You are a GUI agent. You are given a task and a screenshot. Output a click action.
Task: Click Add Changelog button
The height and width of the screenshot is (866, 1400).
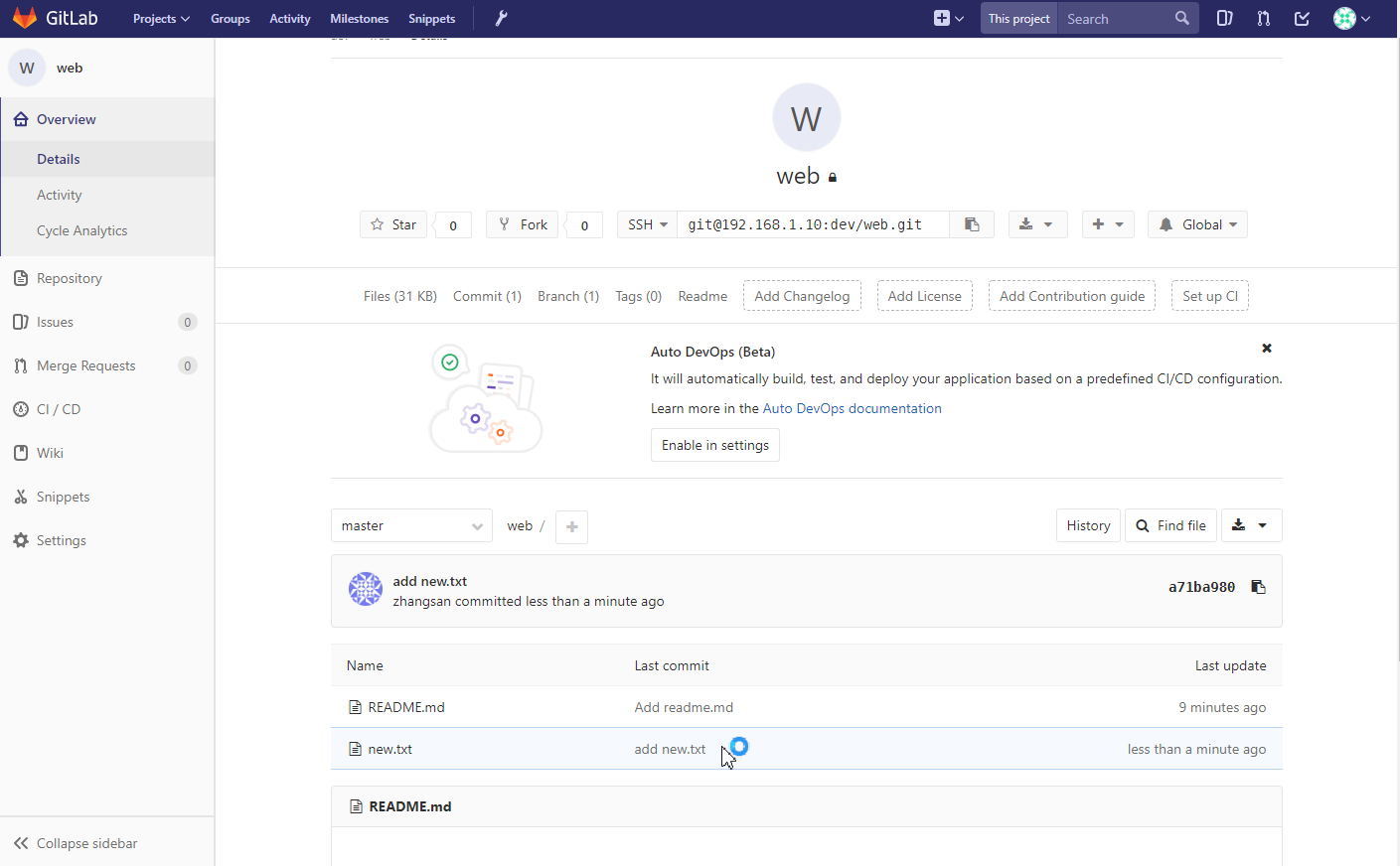802,296
